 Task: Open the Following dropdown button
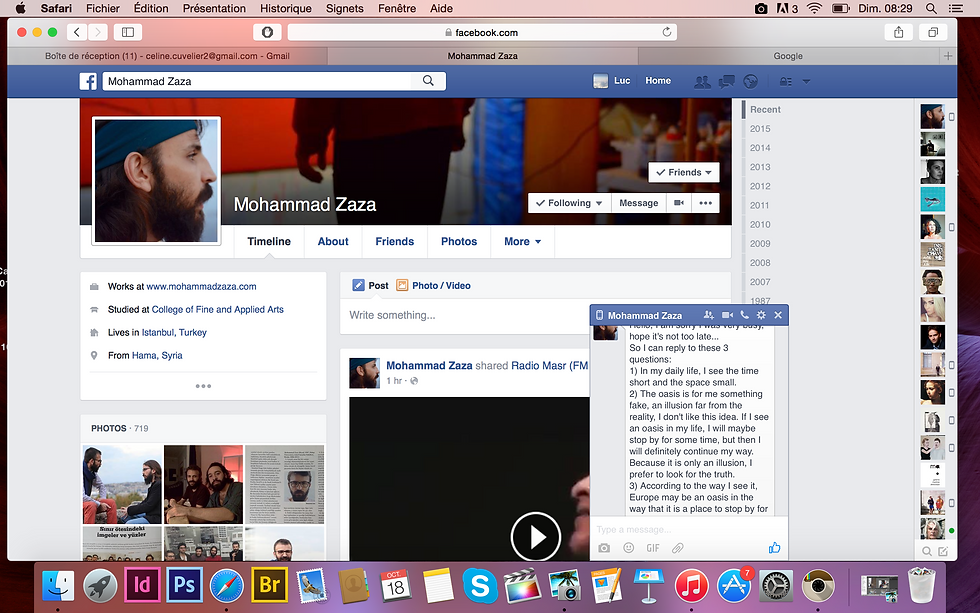569,203
